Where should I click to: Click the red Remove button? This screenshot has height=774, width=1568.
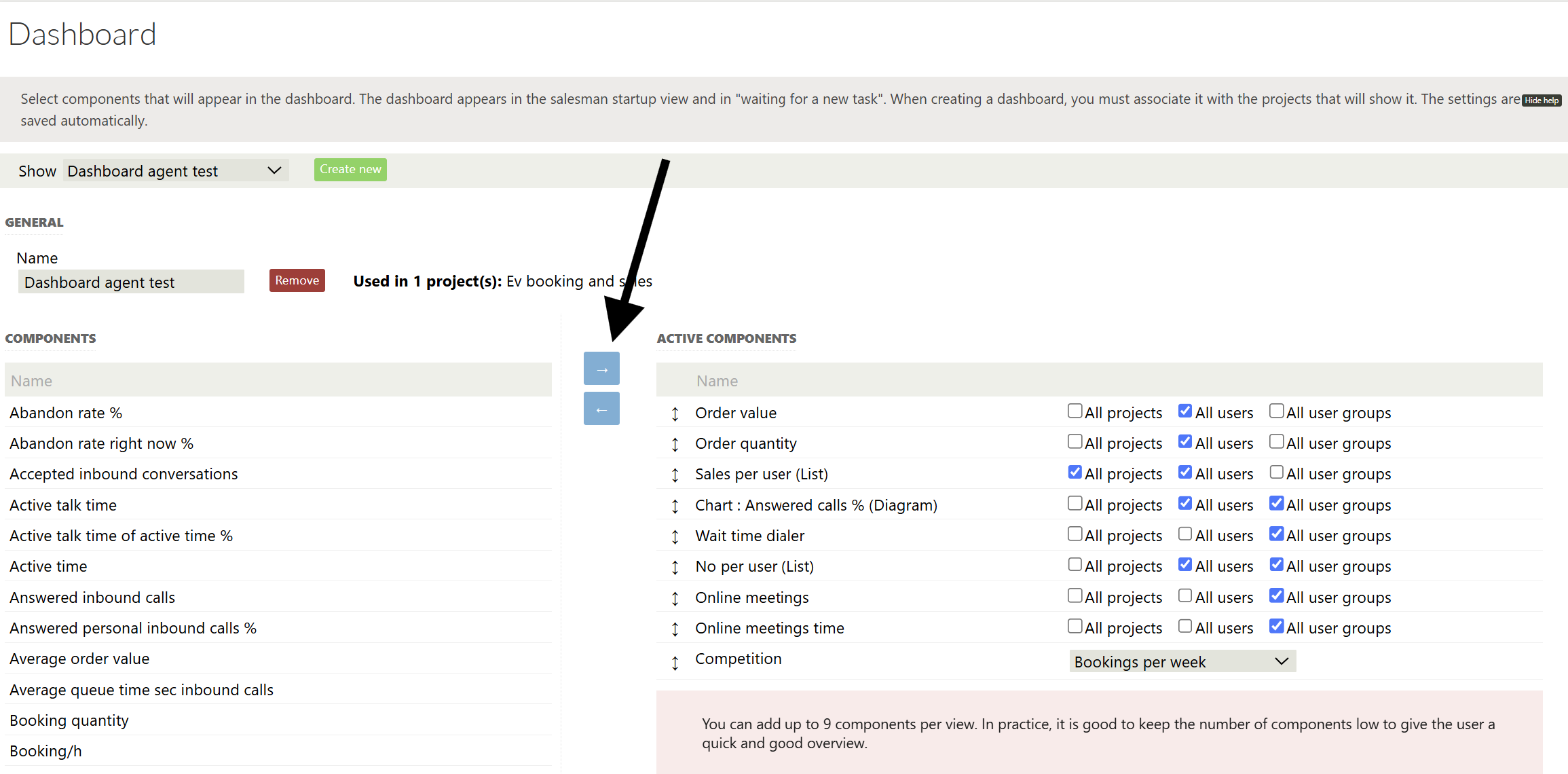[297, 280]
